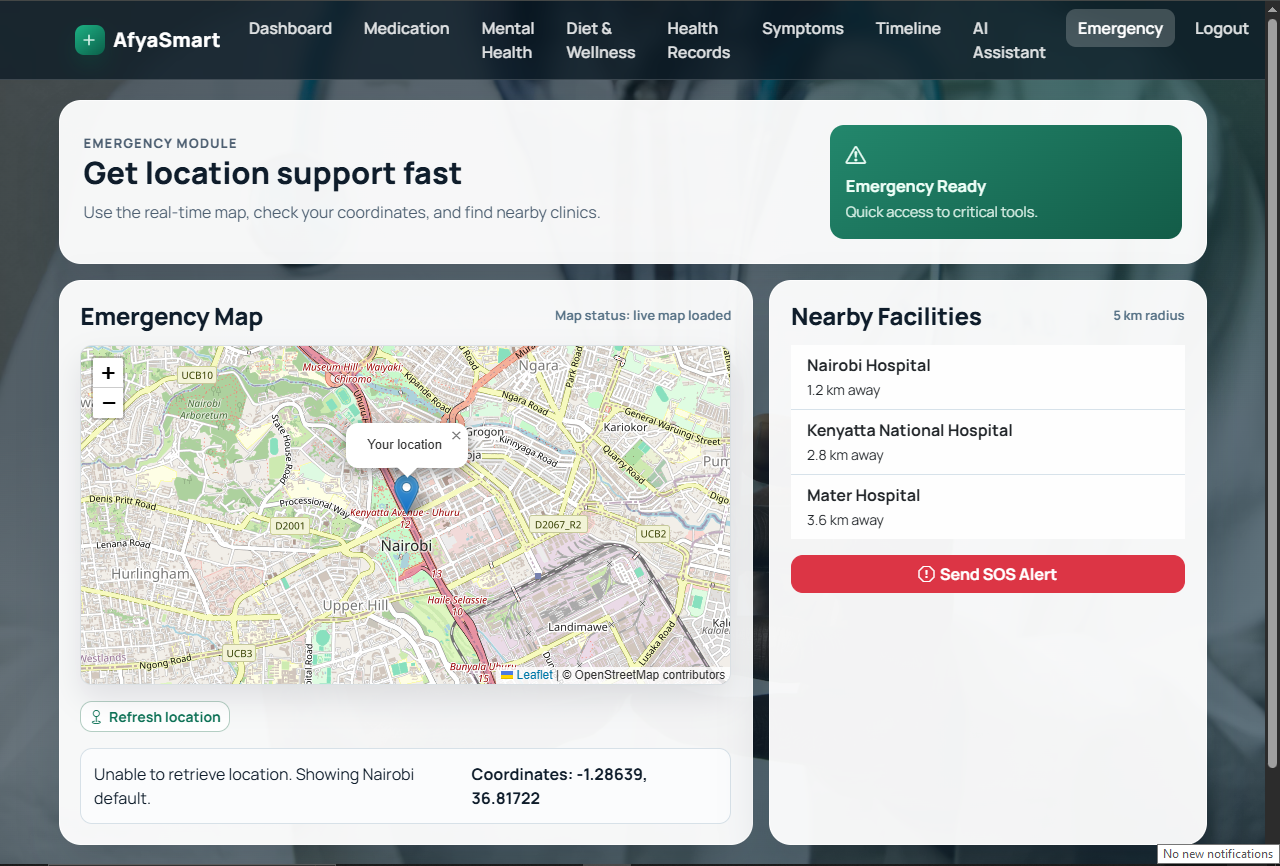Refresh location using the button
The width and height of the screenshot is (1280, 866).
point(155,717)
